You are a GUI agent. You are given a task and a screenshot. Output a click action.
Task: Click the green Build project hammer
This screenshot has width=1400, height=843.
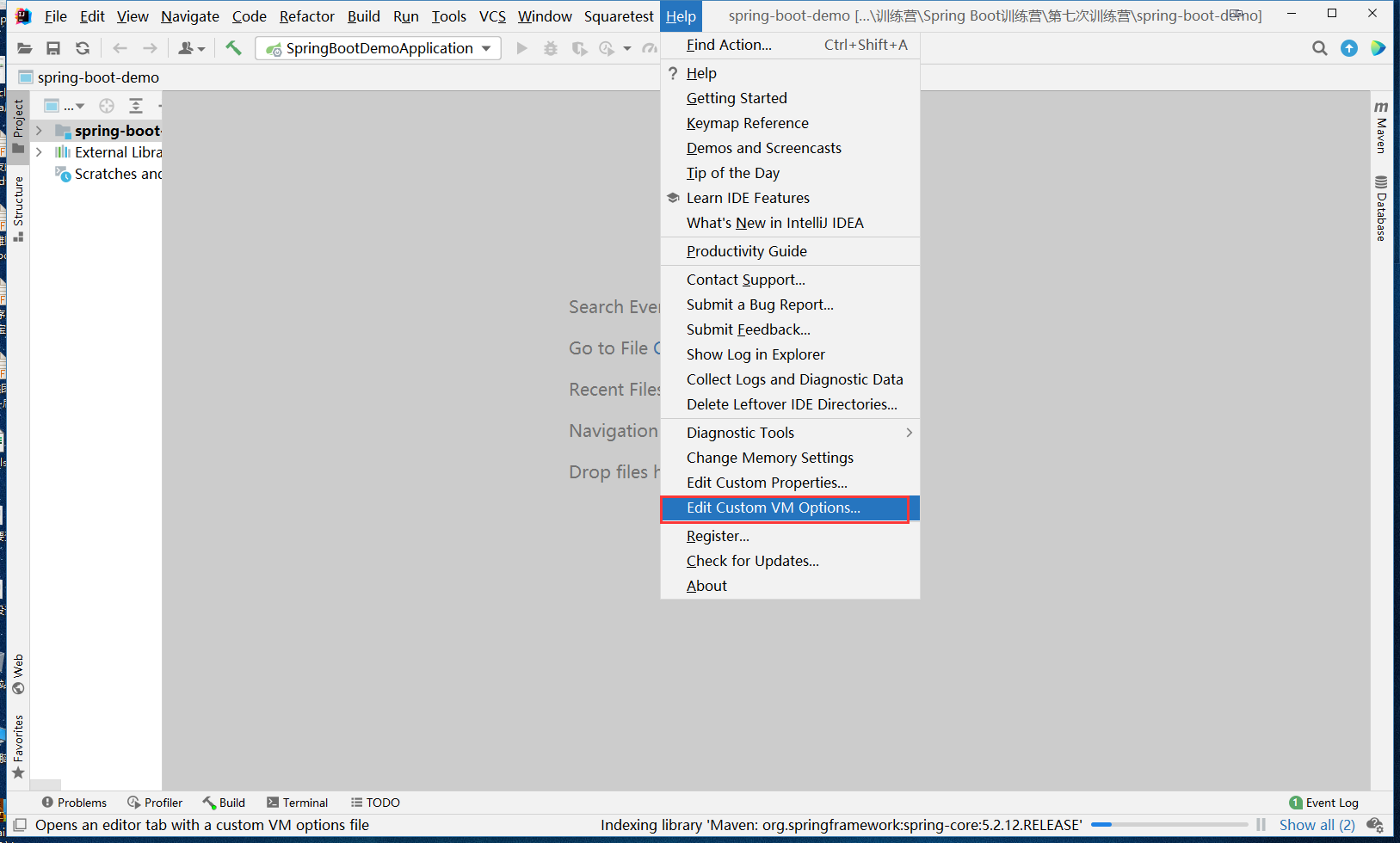click(233, 48)
